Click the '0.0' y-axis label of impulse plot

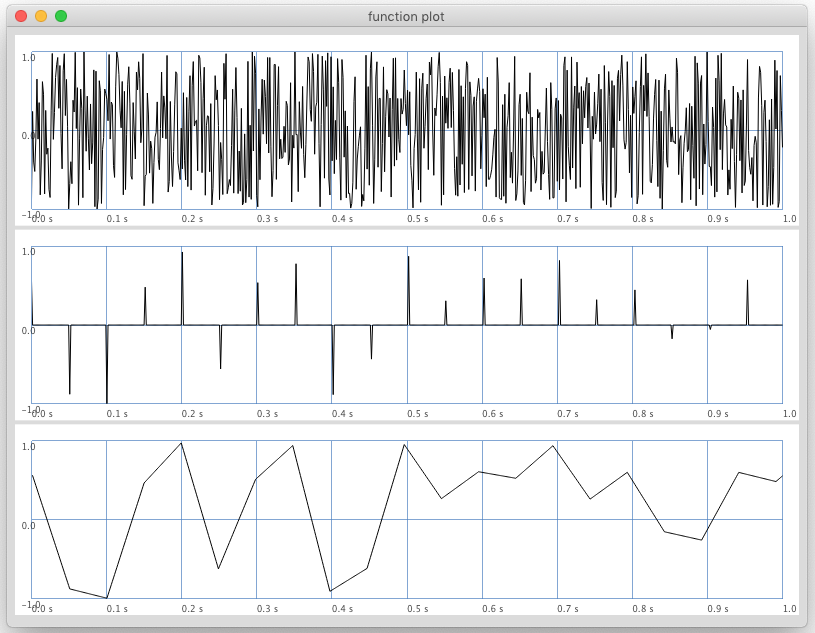pyautogui.click(x=28, y=331)
